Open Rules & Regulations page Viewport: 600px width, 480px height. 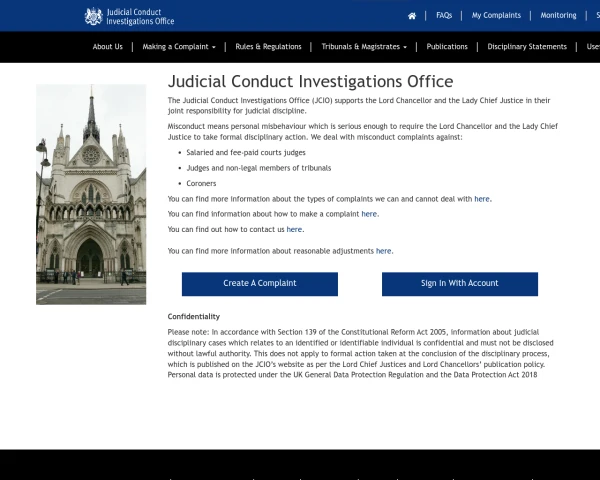point(268,47)
